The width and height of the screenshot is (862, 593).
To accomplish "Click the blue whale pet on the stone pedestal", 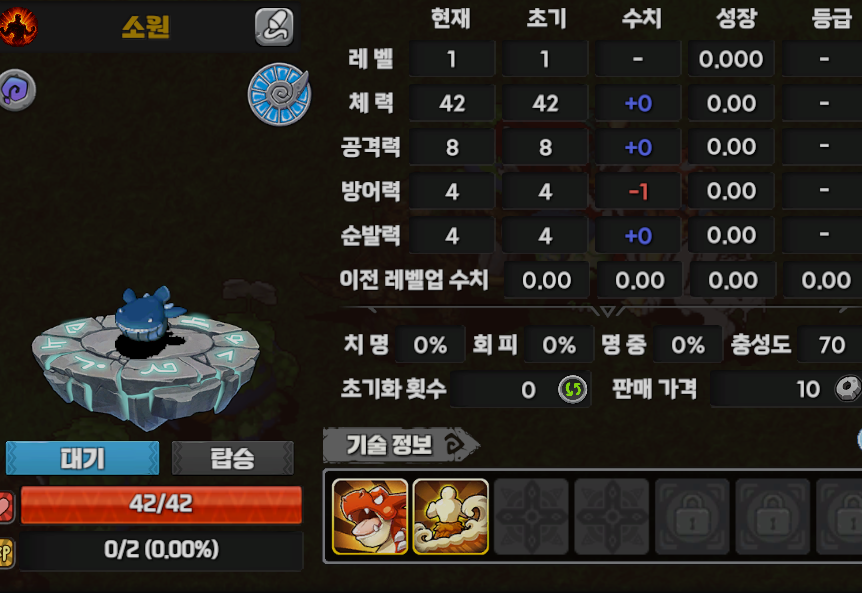I will [146, 313].
